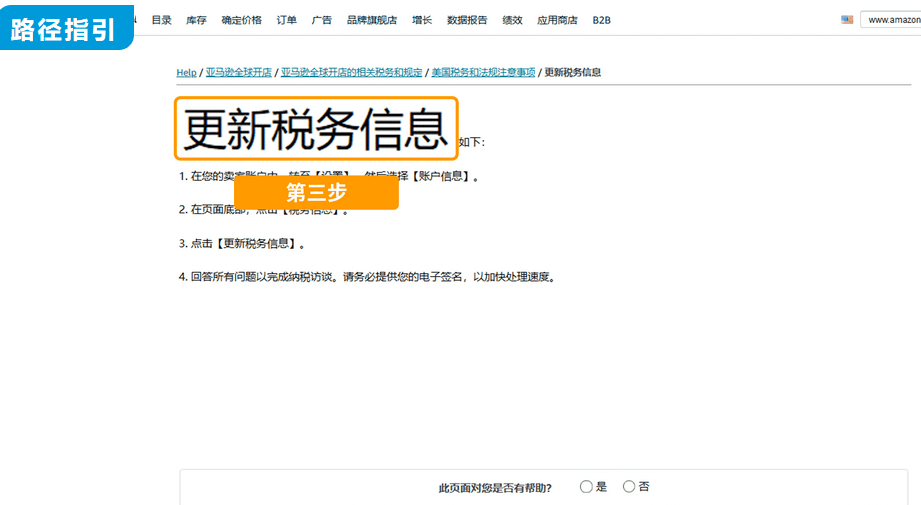Follow the Help breadcrumb link
Image resolution: width=921 pixels, height=505 pixels.
click(186, 72)
